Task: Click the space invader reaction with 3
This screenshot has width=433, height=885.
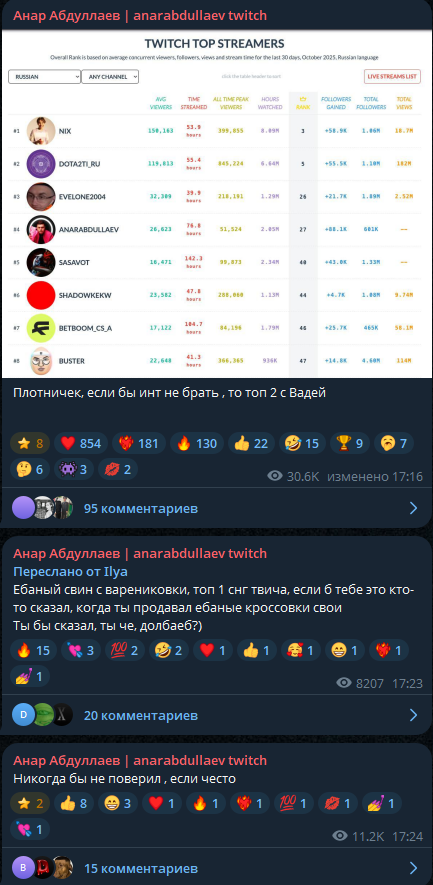Action: point(74,470)
